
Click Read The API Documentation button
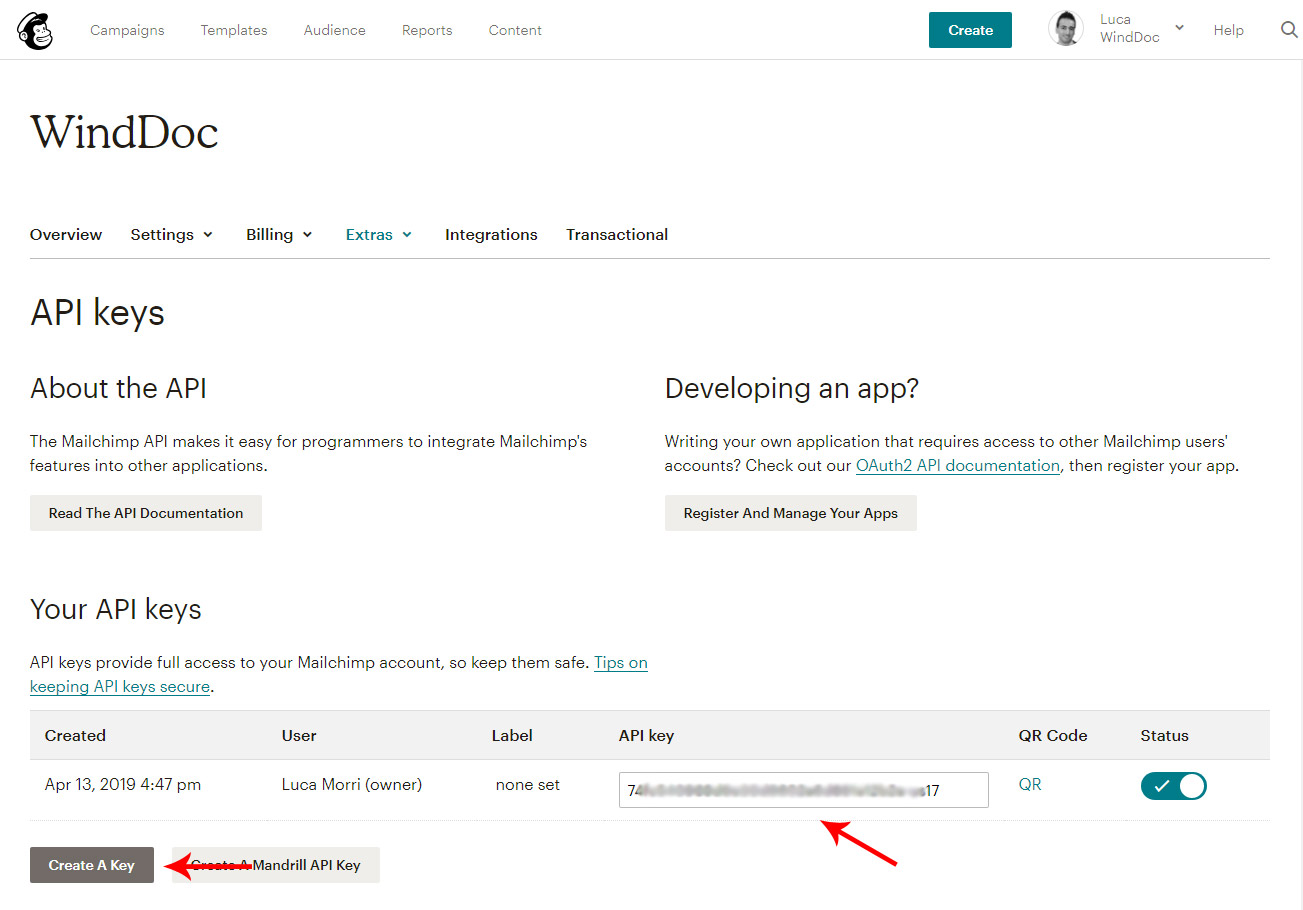pos(146,513)
